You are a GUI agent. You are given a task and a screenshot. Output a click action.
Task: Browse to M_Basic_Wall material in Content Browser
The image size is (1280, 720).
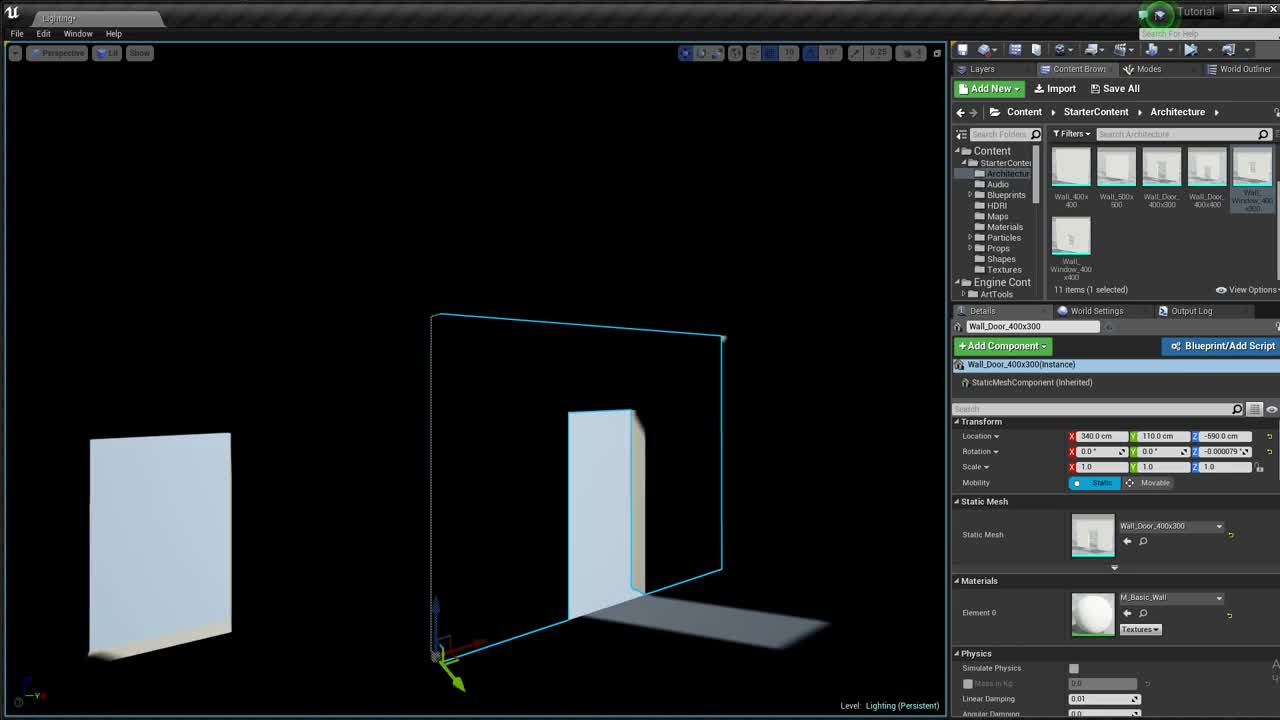[1143, 613]
